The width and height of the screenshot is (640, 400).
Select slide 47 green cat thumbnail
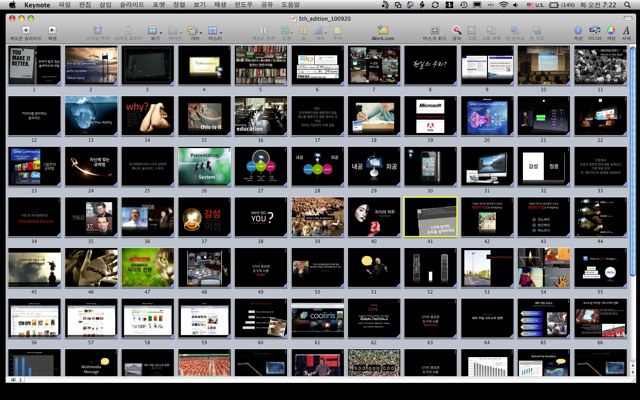(148, 267)
